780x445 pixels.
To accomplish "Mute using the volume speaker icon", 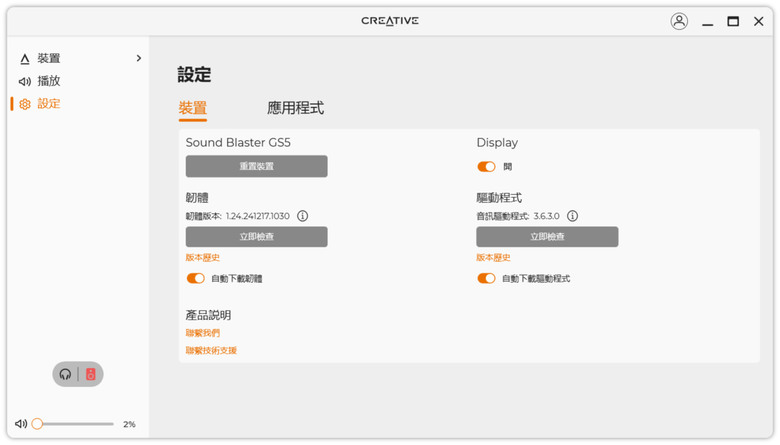I will [21, 424].
